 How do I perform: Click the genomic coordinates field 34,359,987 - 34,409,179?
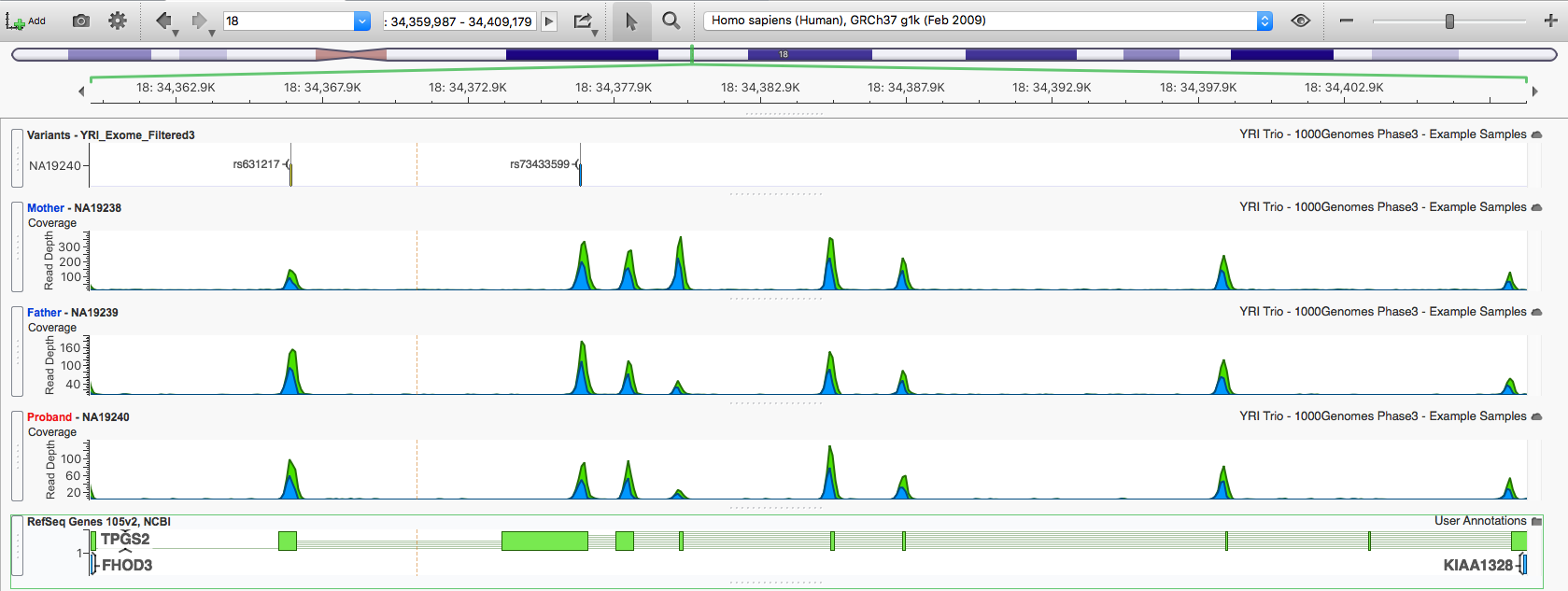[x=460, y=21]
